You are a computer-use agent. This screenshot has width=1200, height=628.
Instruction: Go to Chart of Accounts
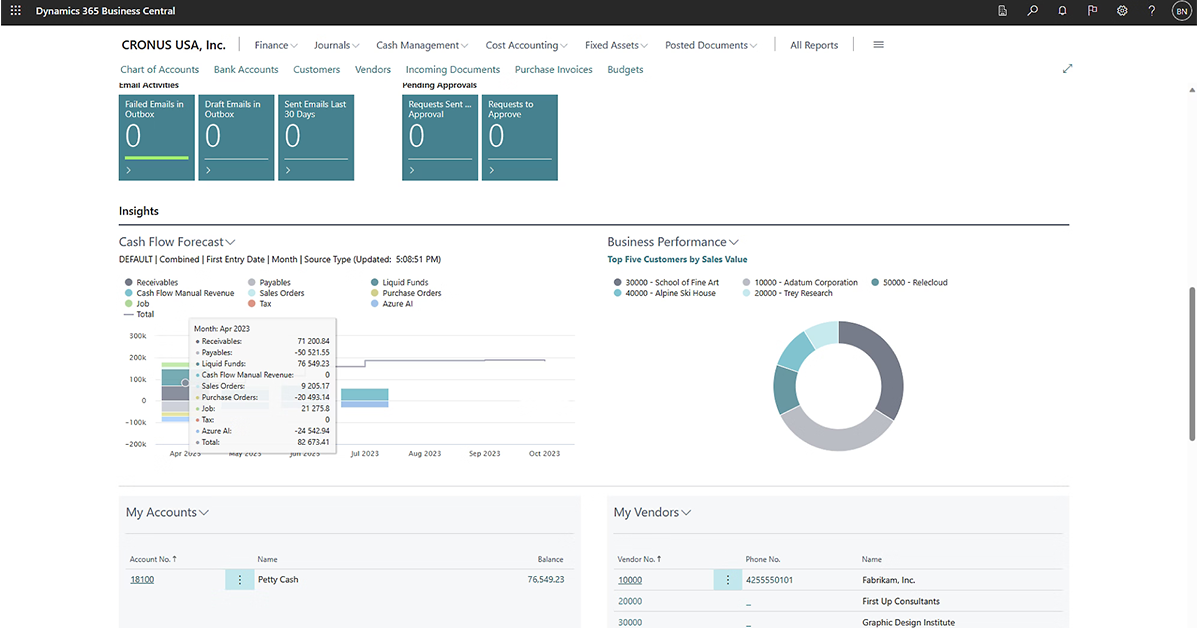pyautogui.click(x=159, y=70)
